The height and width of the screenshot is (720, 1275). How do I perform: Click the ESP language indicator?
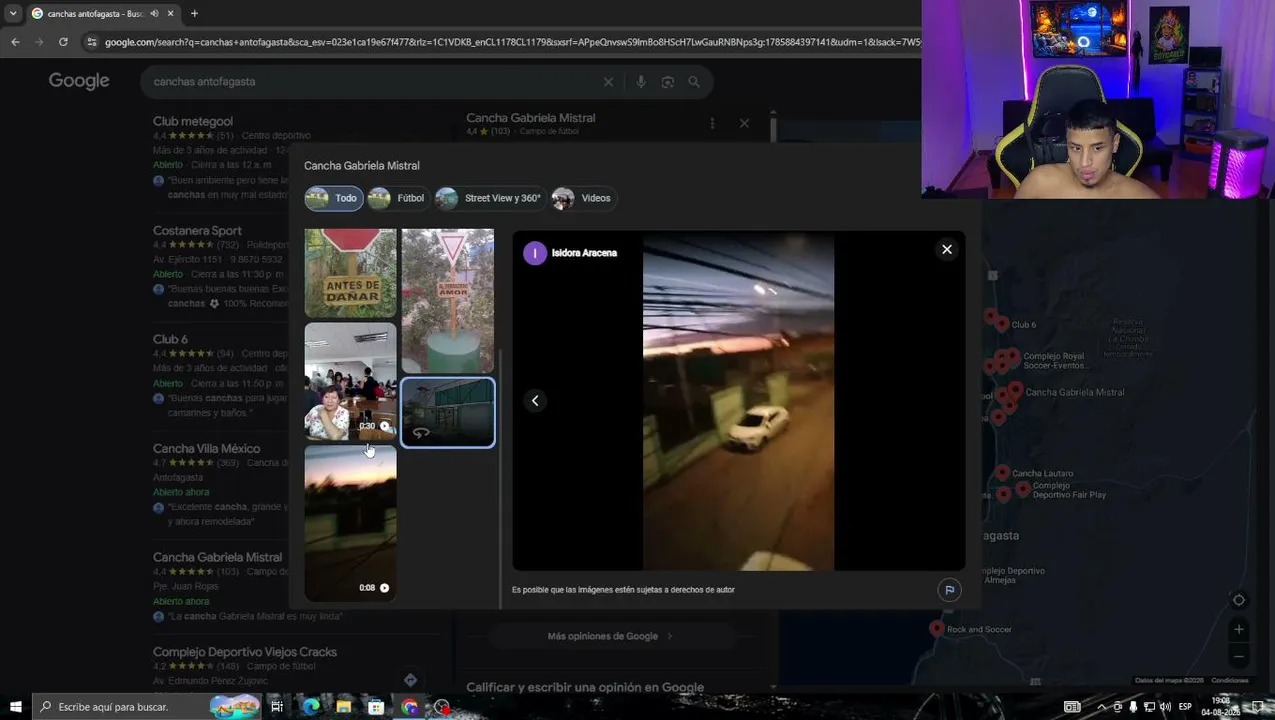click(x=1185, y=707)
